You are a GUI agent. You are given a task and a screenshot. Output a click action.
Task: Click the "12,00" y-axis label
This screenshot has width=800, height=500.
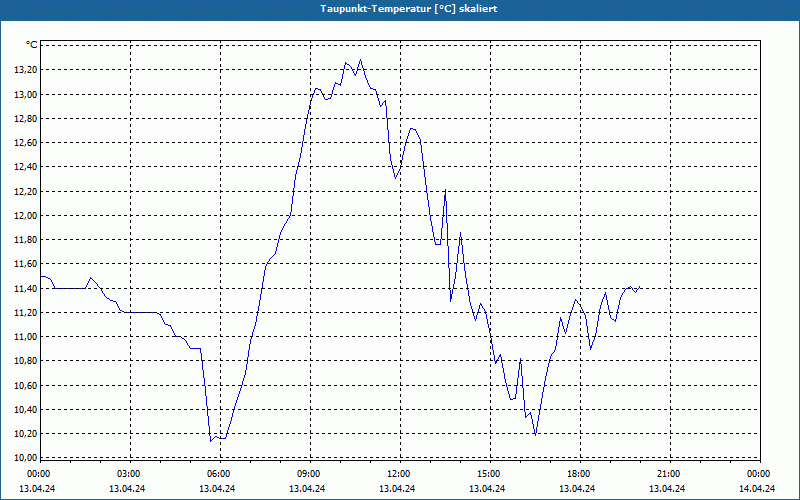(24, 215)
